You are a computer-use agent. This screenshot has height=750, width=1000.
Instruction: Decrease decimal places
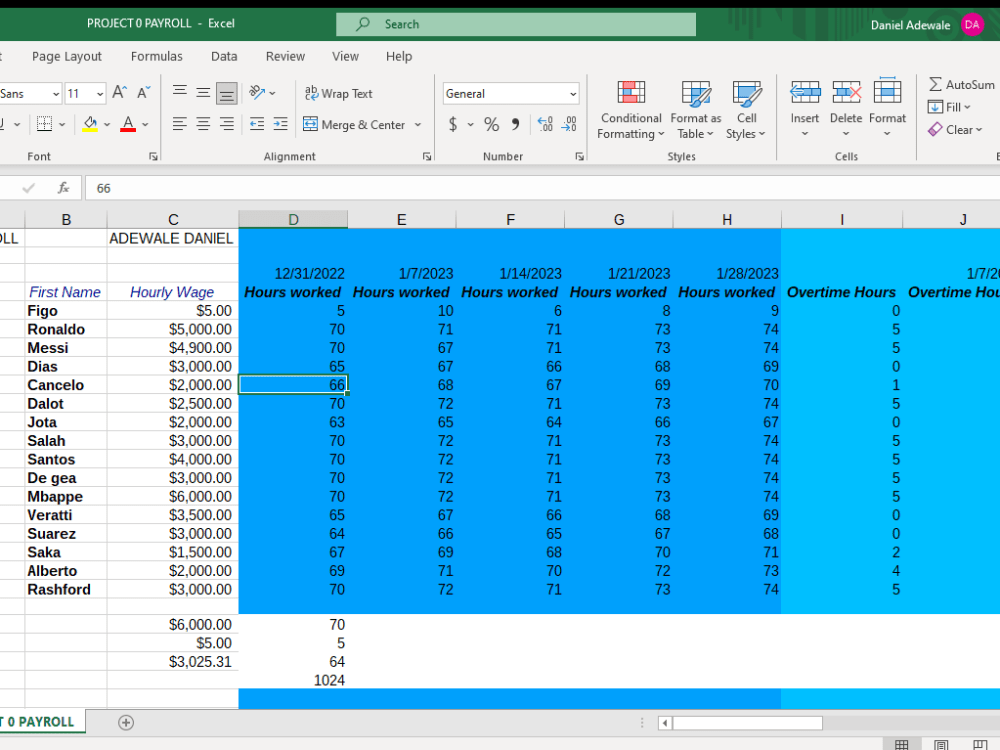click(x=569, y=124)
